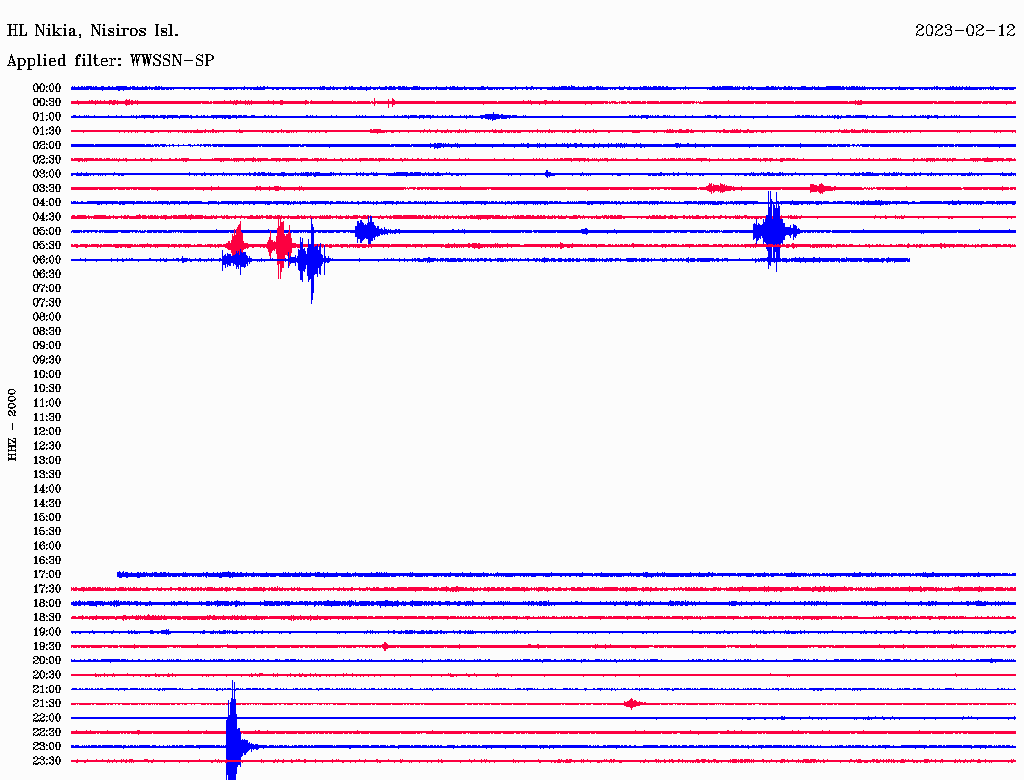Select the 02:00 time label
The height and width of the screenshot is (780, 1024).
pos(47,146)
